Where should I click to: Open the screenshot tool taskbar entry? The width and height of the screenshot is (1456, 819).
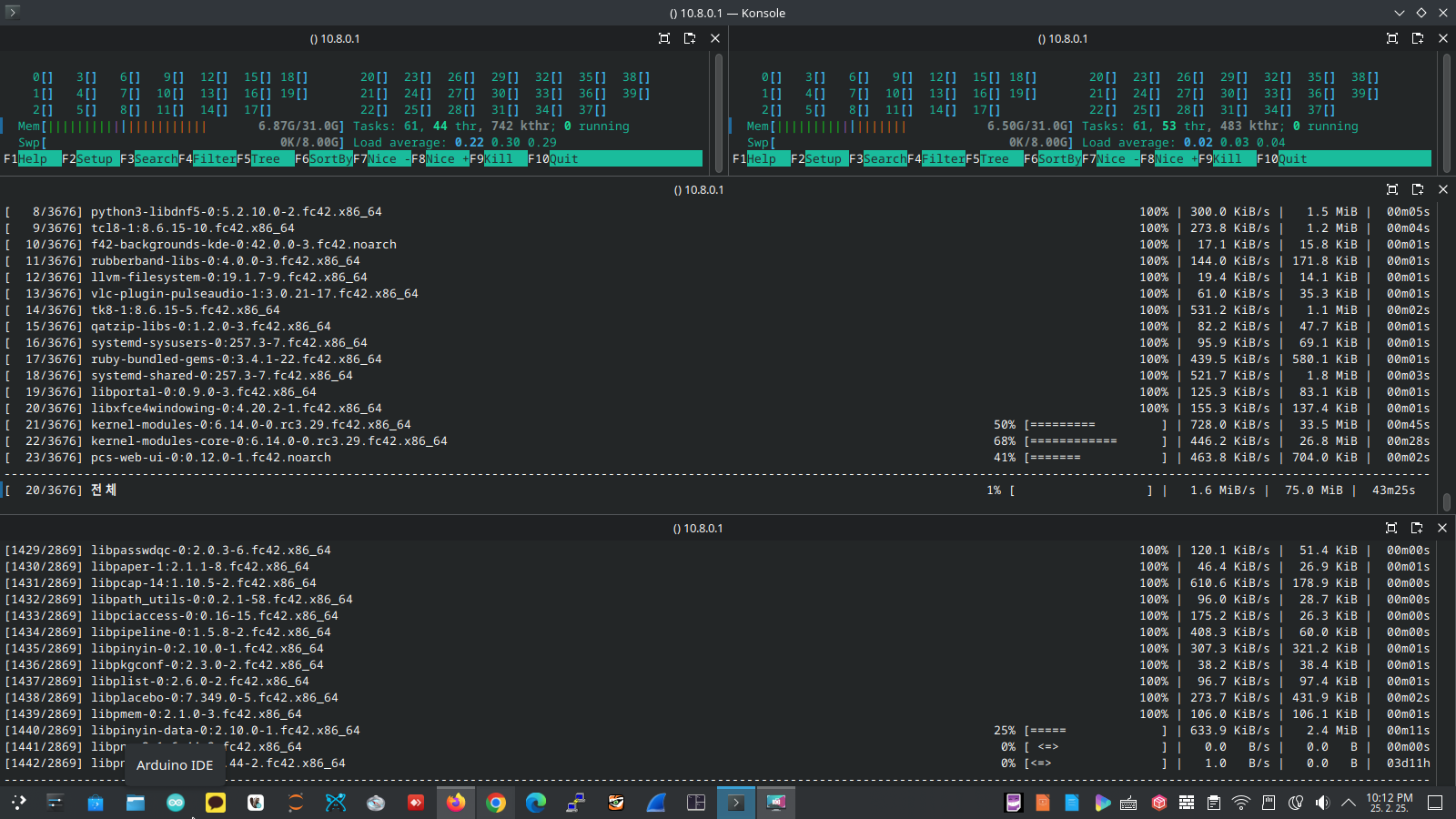point(776,803)
